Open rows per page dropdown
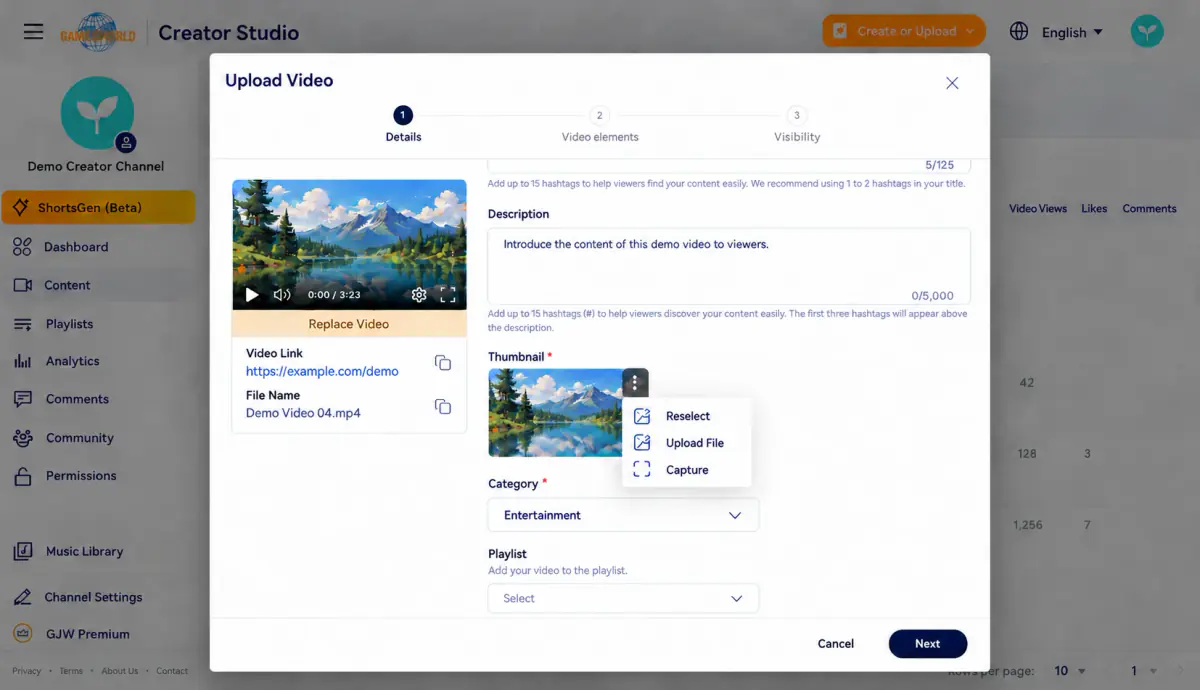The height and width of the screenshot is (690, 1200). [1069, 671]
